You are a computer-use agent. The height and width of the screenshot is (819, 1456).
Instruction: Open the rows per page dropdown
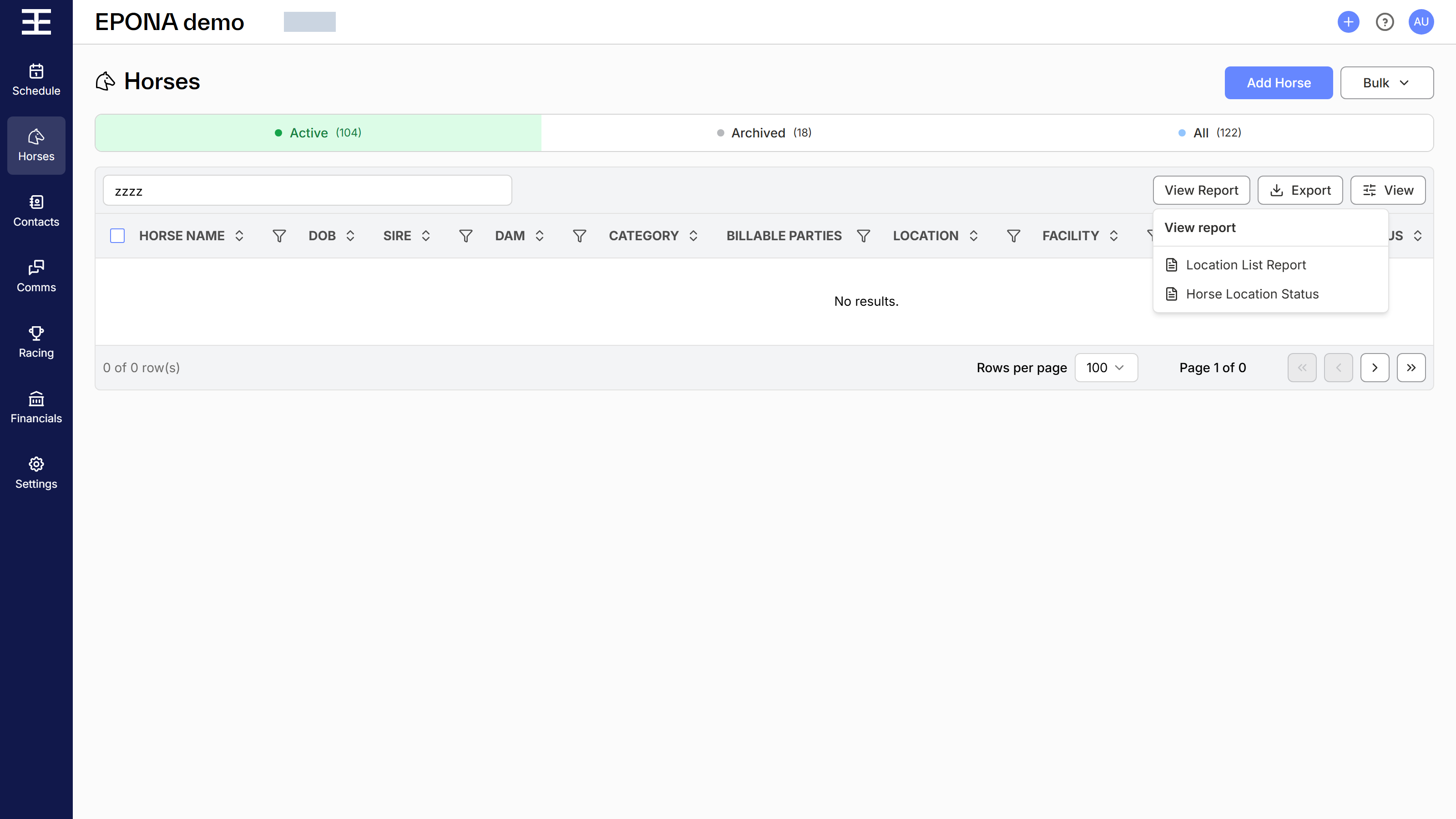click(x=1106, y=368)
